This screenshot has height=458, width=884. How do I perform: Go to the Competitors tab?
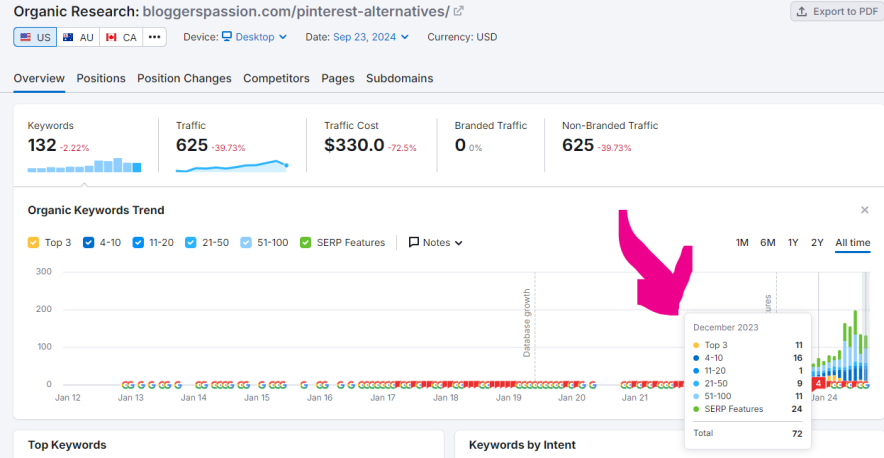click(276, 78)
